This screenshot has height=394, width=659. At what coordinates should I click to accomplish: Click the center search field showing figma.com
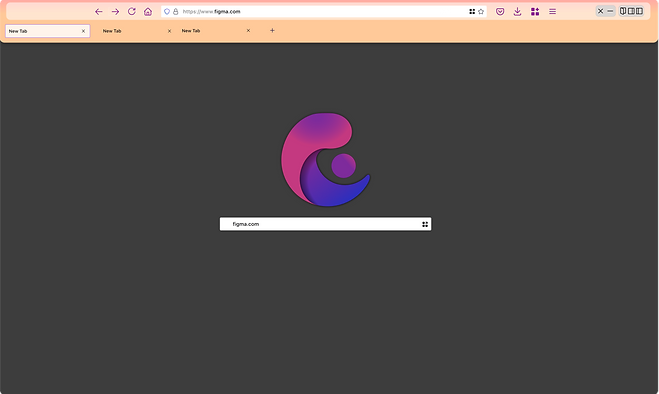point(325,224)
